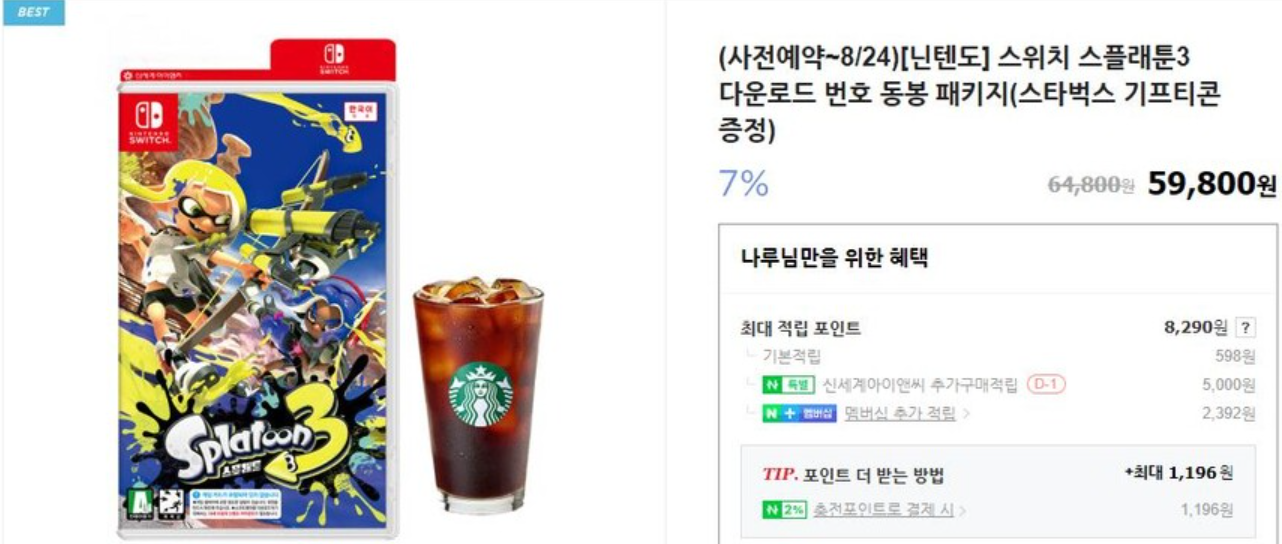Click the Splatoon 3 product title text
This screenshot has width=1282, height=544.
point(970,93)
